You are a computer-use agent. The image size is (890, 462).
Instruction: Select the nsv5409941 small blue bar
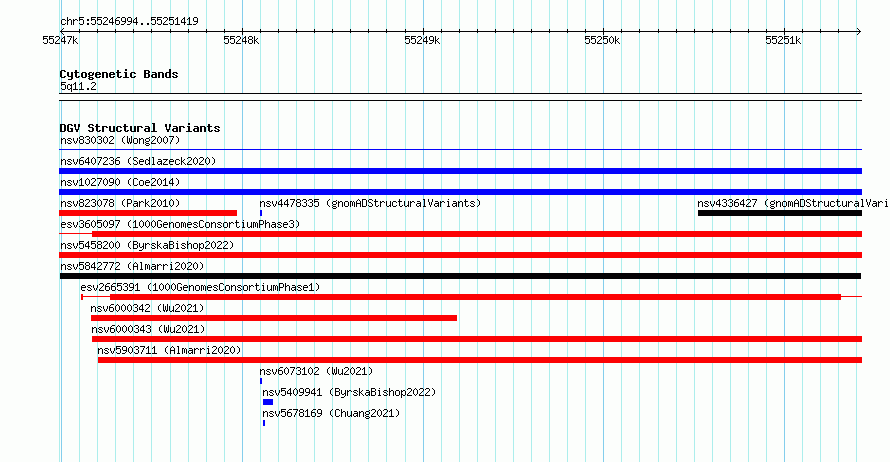click(x=268, y=402)
